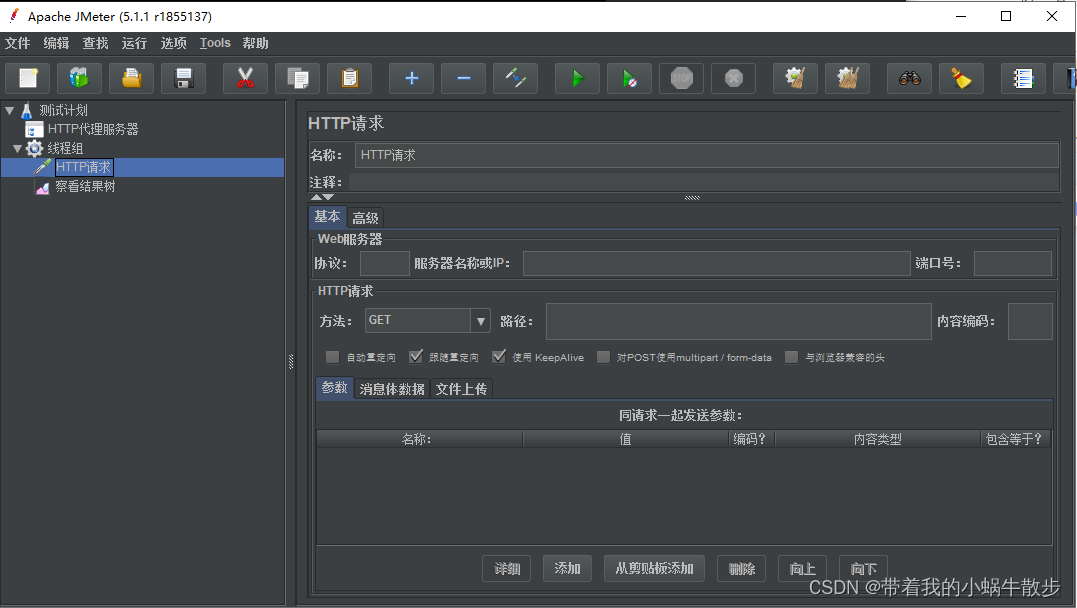Enable 与浏览器兼容的头 checkbox
Image resolution: width=1077 pixels, height=608 pixels.
point(792,357)
